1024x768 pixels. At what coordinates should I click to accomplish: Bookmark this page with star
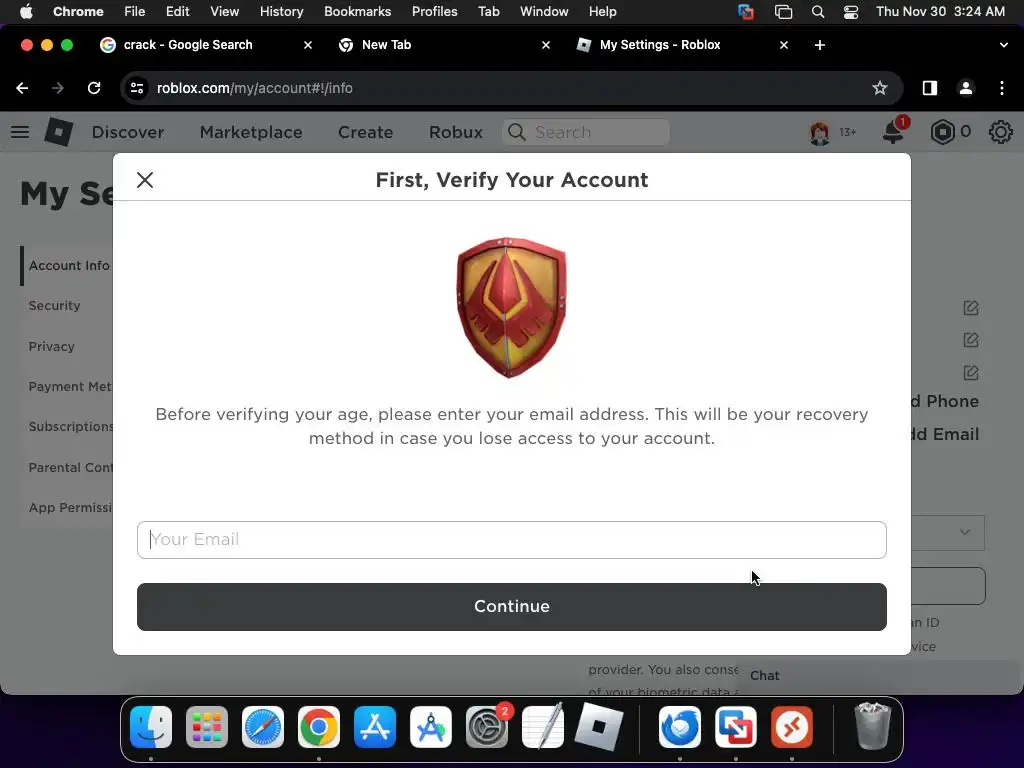click(880, 88)
